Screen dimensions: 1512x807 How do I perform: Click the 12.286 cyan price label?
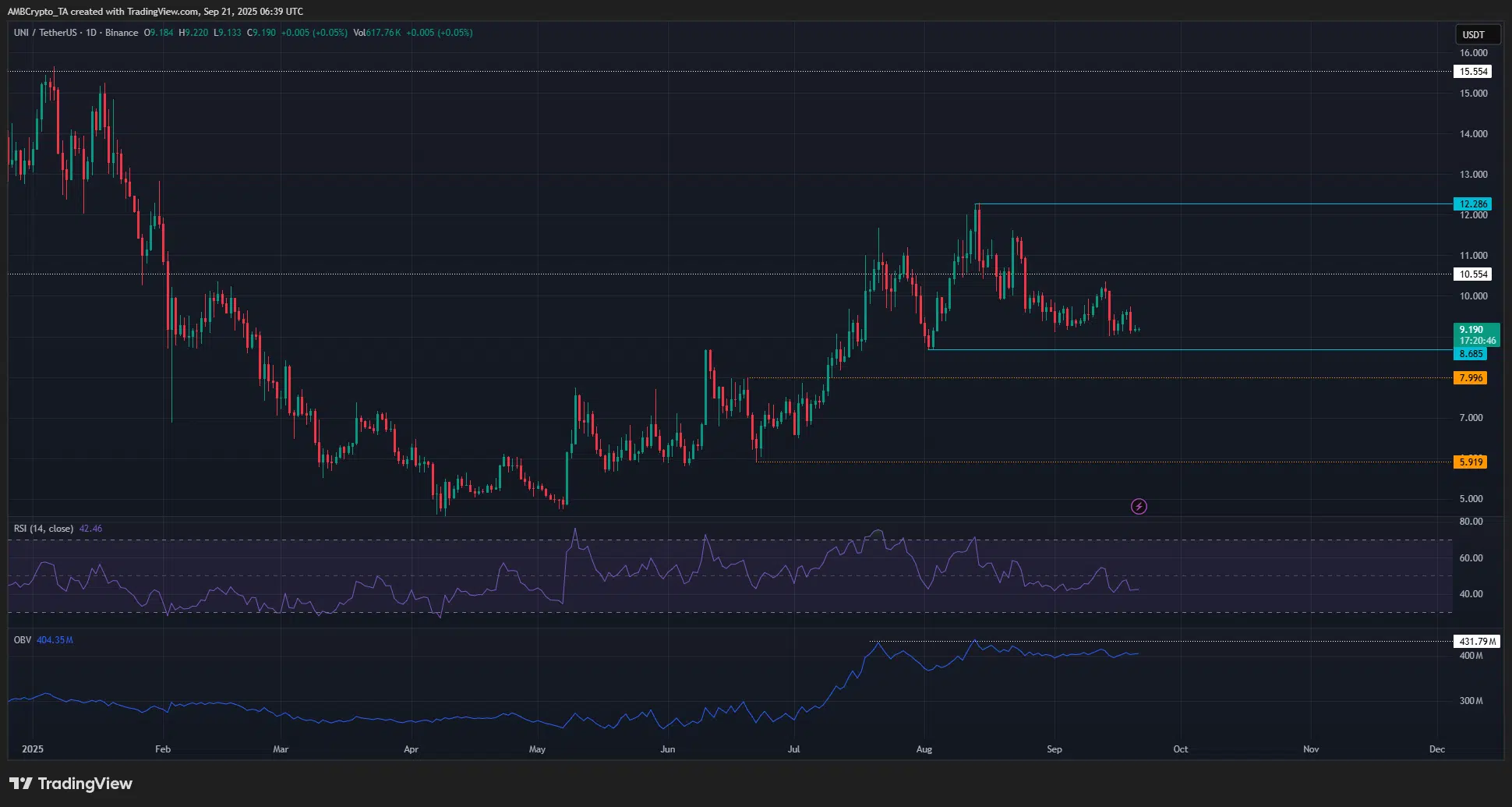coord(1473,204)
